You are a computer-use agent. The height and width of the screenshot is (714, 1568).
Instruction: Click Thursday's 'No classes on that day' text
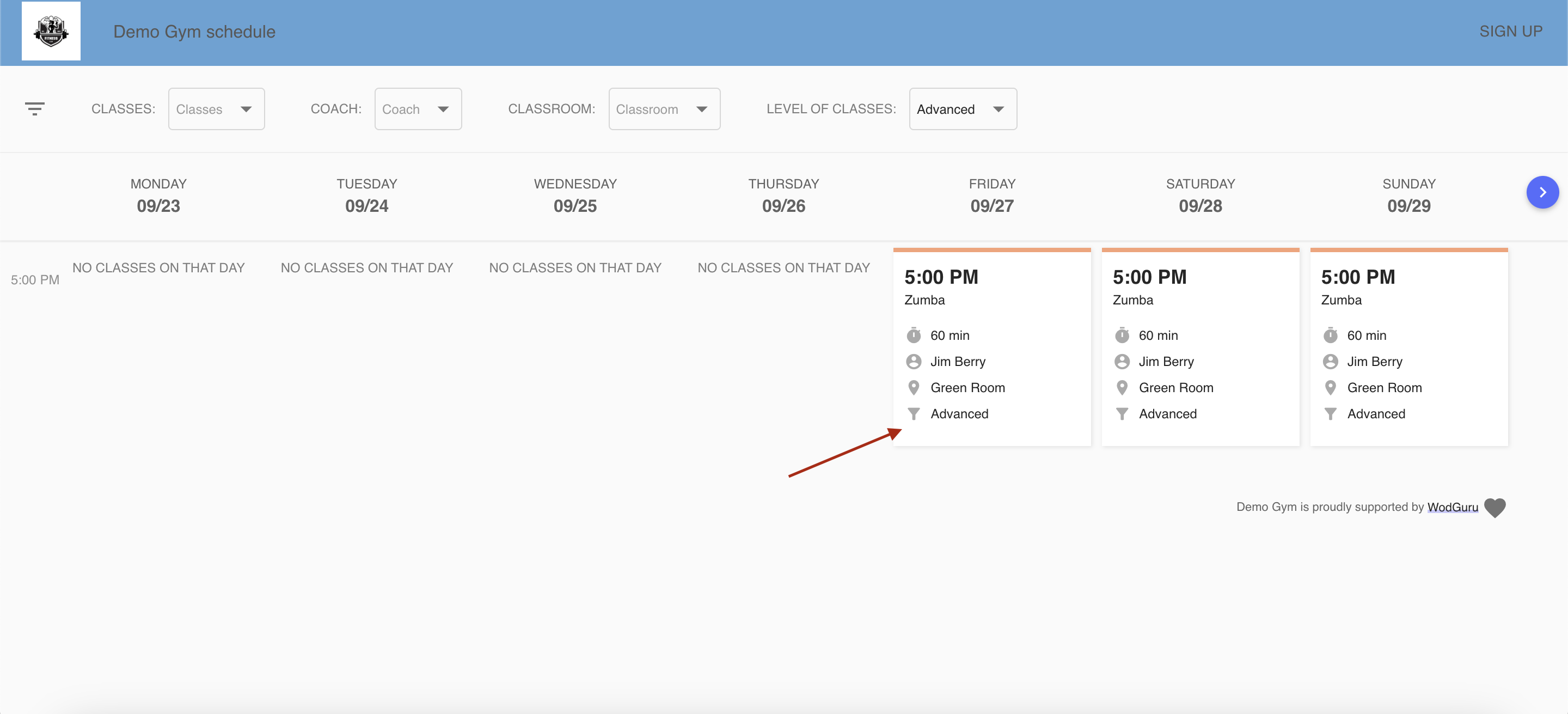coord(783,268)
